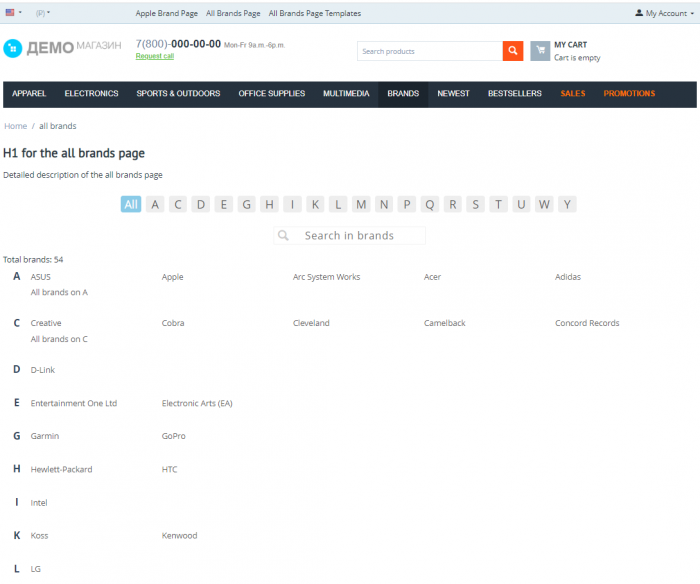Filter brands by letter A button

155,204
